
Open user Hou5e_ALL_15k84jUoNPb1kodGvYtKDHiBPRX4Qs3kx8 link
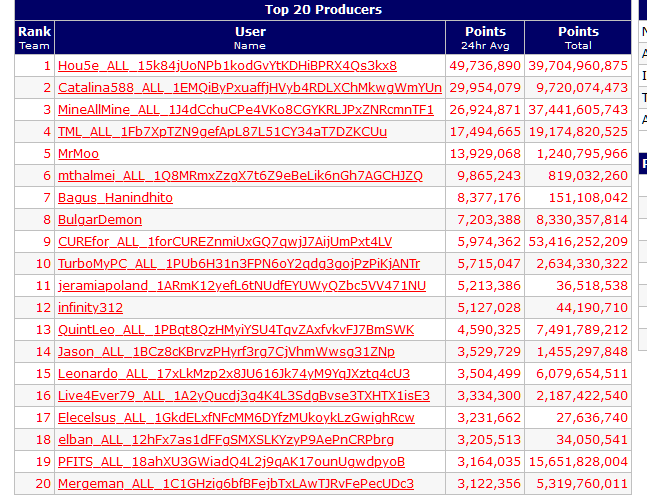tap(227, 66)
